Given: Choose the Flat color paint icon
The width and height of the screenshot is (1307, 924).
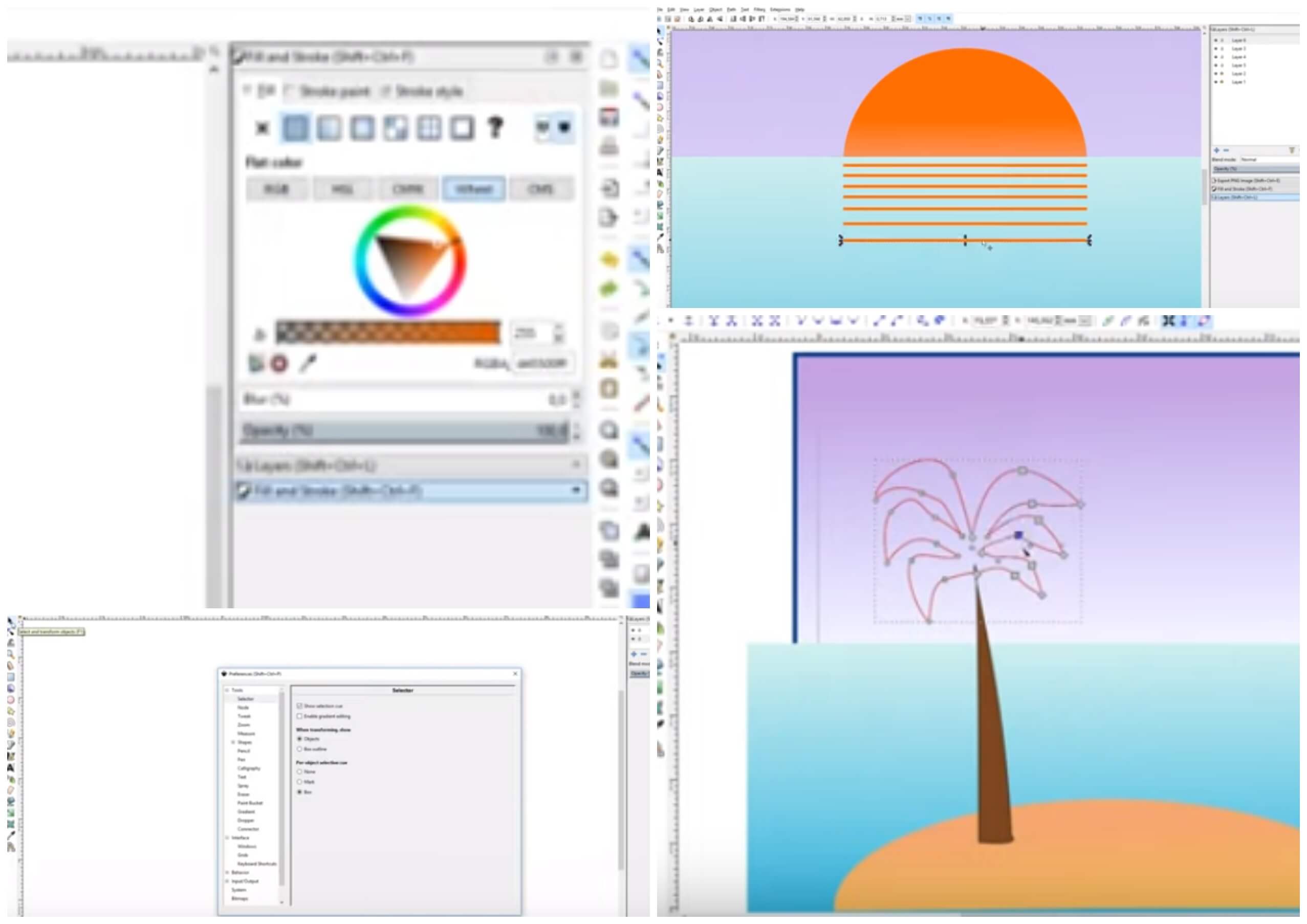Looking at the screenshot, I should tap(295, 128).
